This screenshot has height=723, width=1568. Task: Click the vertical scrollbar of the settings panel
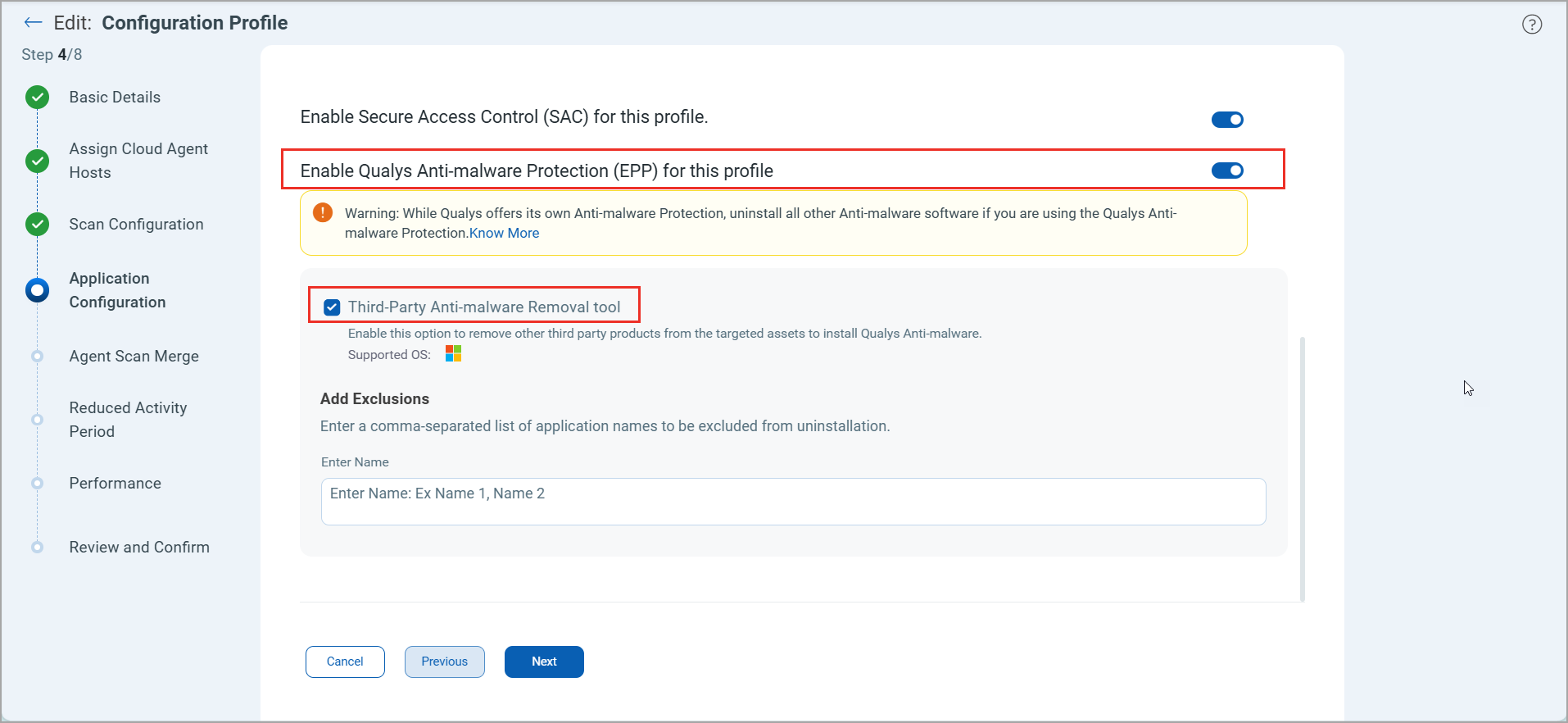coord(1303,469)
